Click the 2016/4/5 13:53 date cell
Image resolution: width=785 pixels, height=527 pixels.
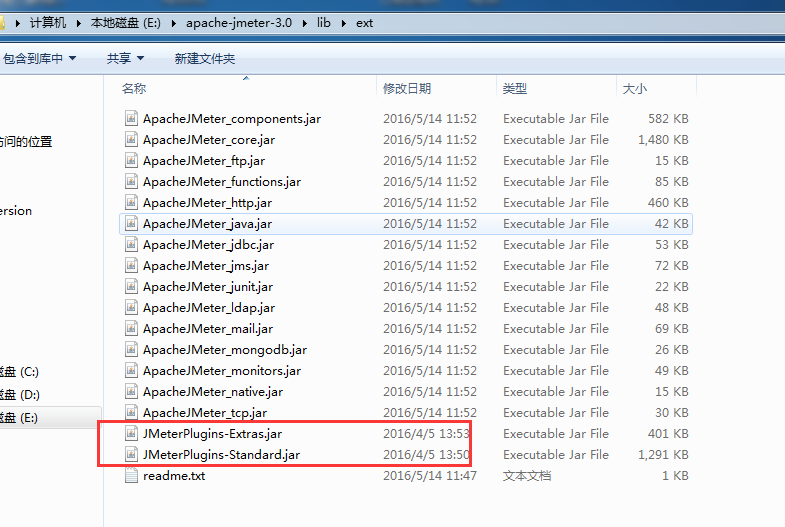[426, 433]
